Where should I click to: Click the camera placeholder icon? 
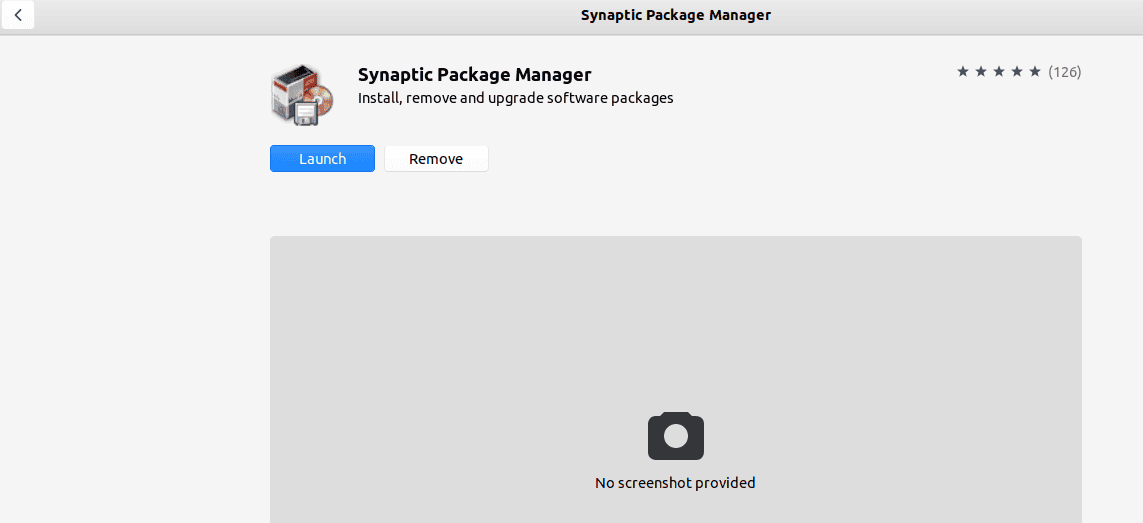point(676,436)
